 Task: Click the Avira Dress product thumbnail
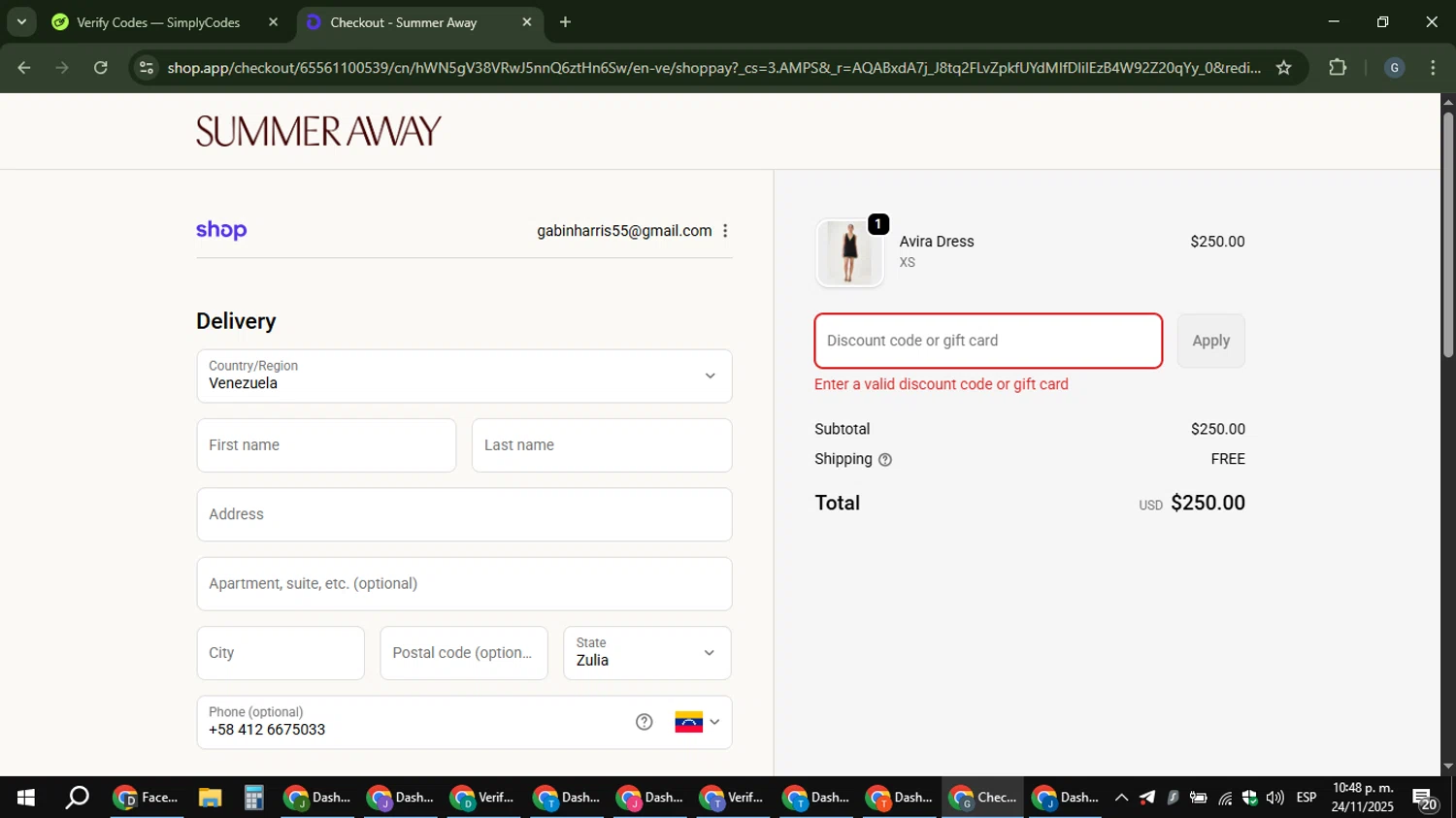tap(850, 253)
